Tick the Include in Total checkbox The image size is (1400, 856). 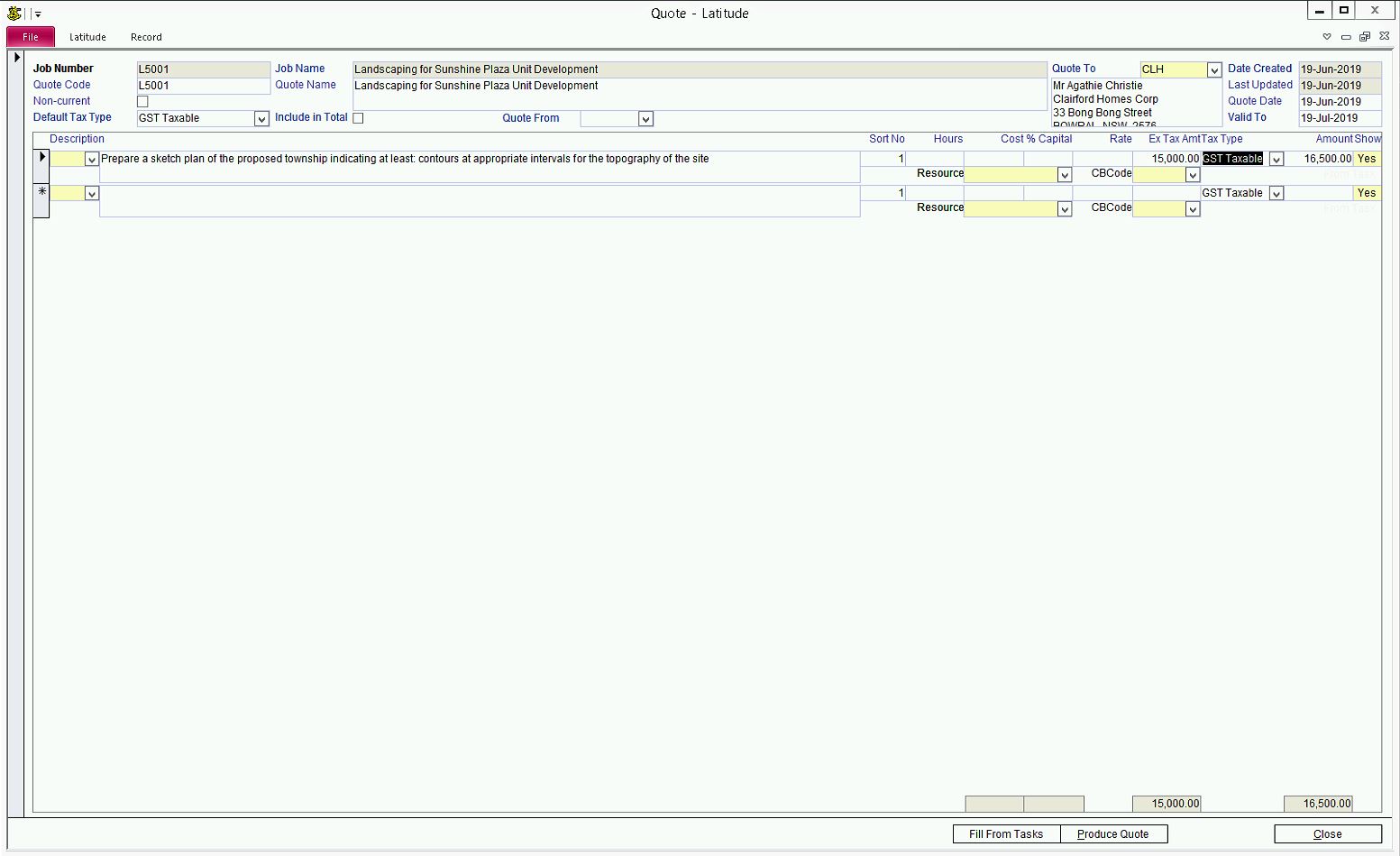click(358, 118)
